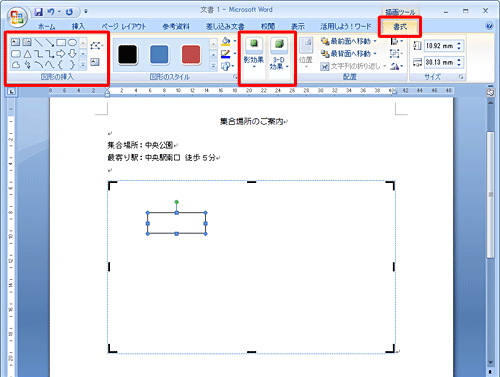The width and height of the screenshot is (500, 377).
Task: Click the shape height field 10.92 mm
Action: click(439, 46)
